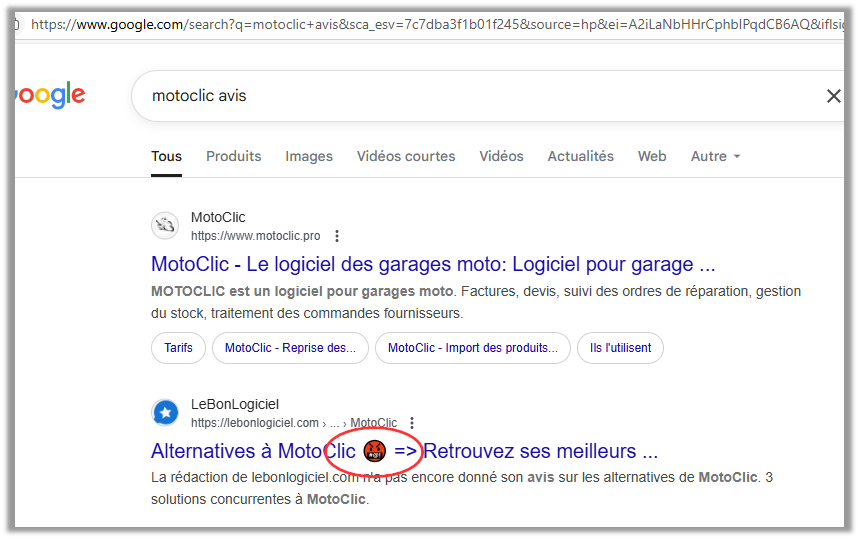
Task: Click the https://www.motoclic.pro URL text
Action: 255,236
